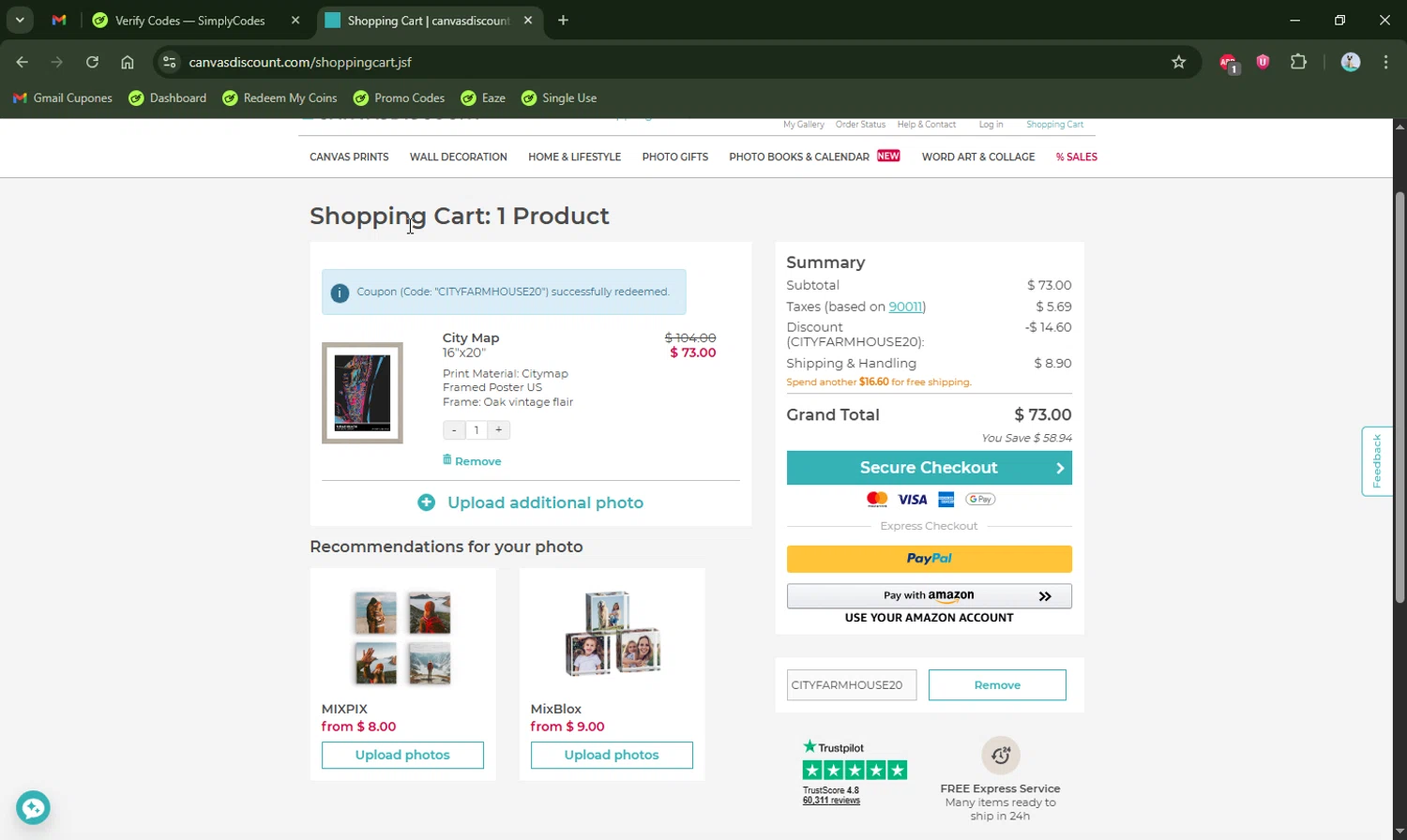Image resolution: width=1407 pixels, height=840 pixels.
Task: Open Dashboard bookmark
Action: pyautogui.click(x=168, y=97)
